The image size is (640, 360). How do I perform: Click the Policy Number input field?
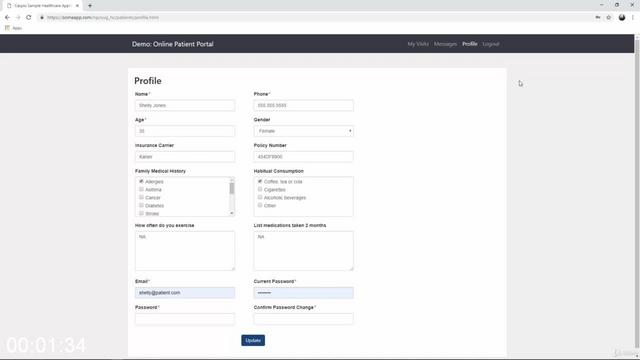click(303, 157)
